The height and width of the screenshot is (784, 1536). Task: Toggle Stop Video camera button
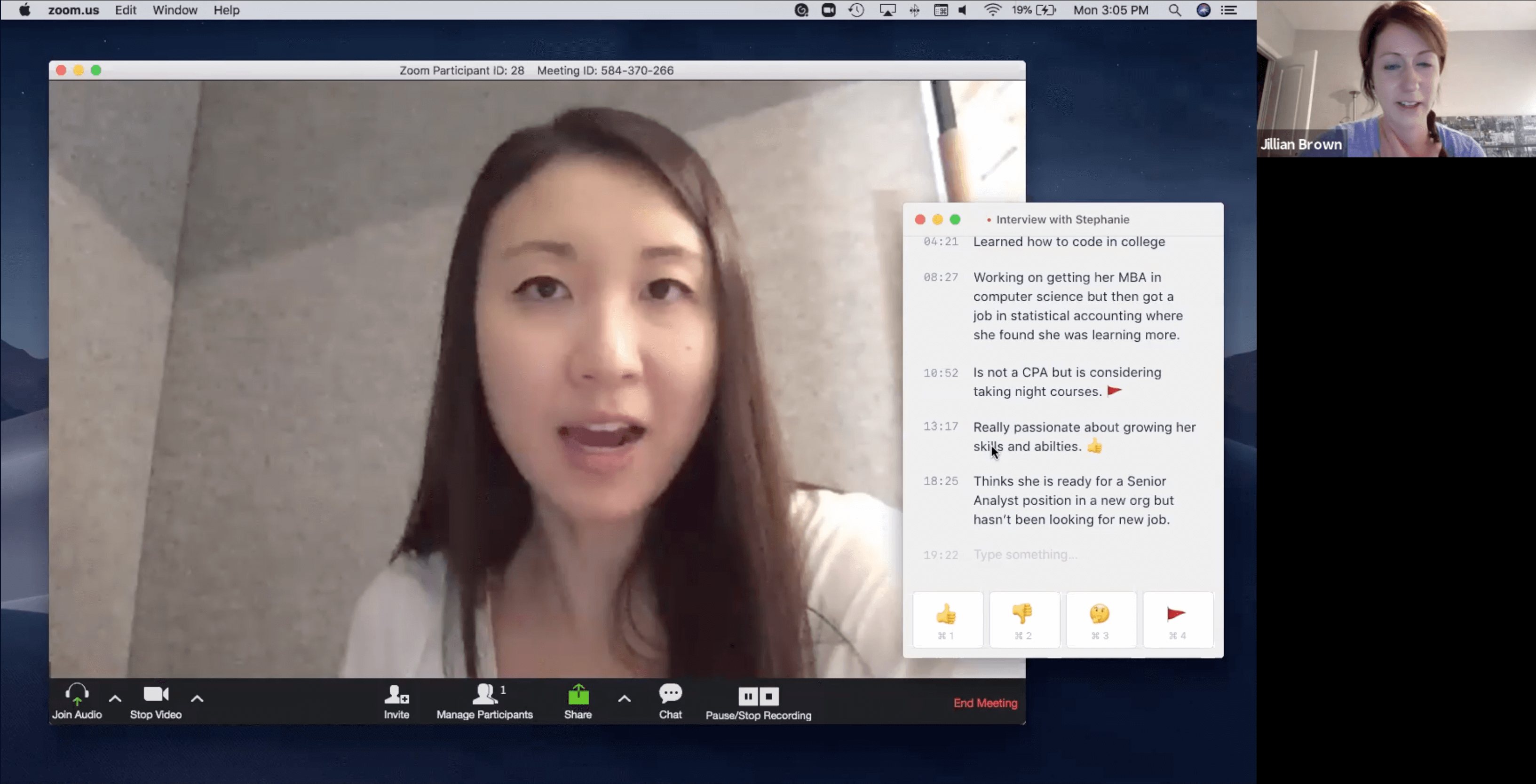point(156,695)
